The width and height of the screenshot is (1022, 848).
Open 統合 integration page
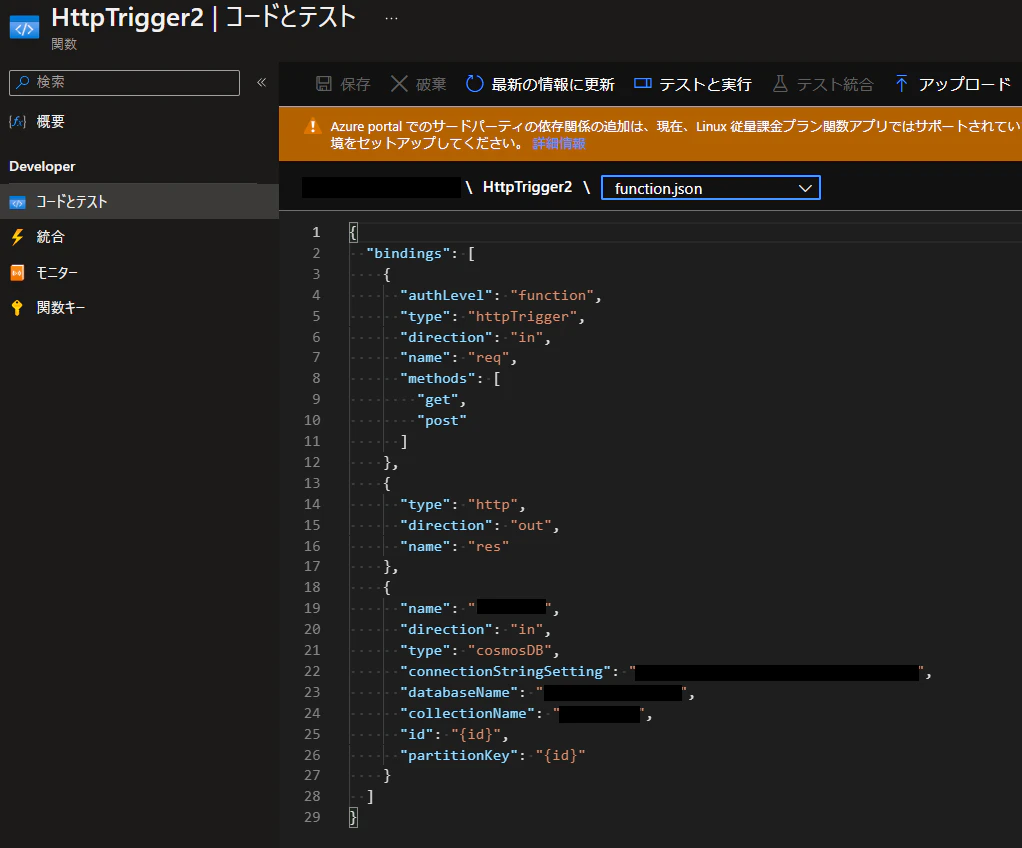click(x=50, y=237)
